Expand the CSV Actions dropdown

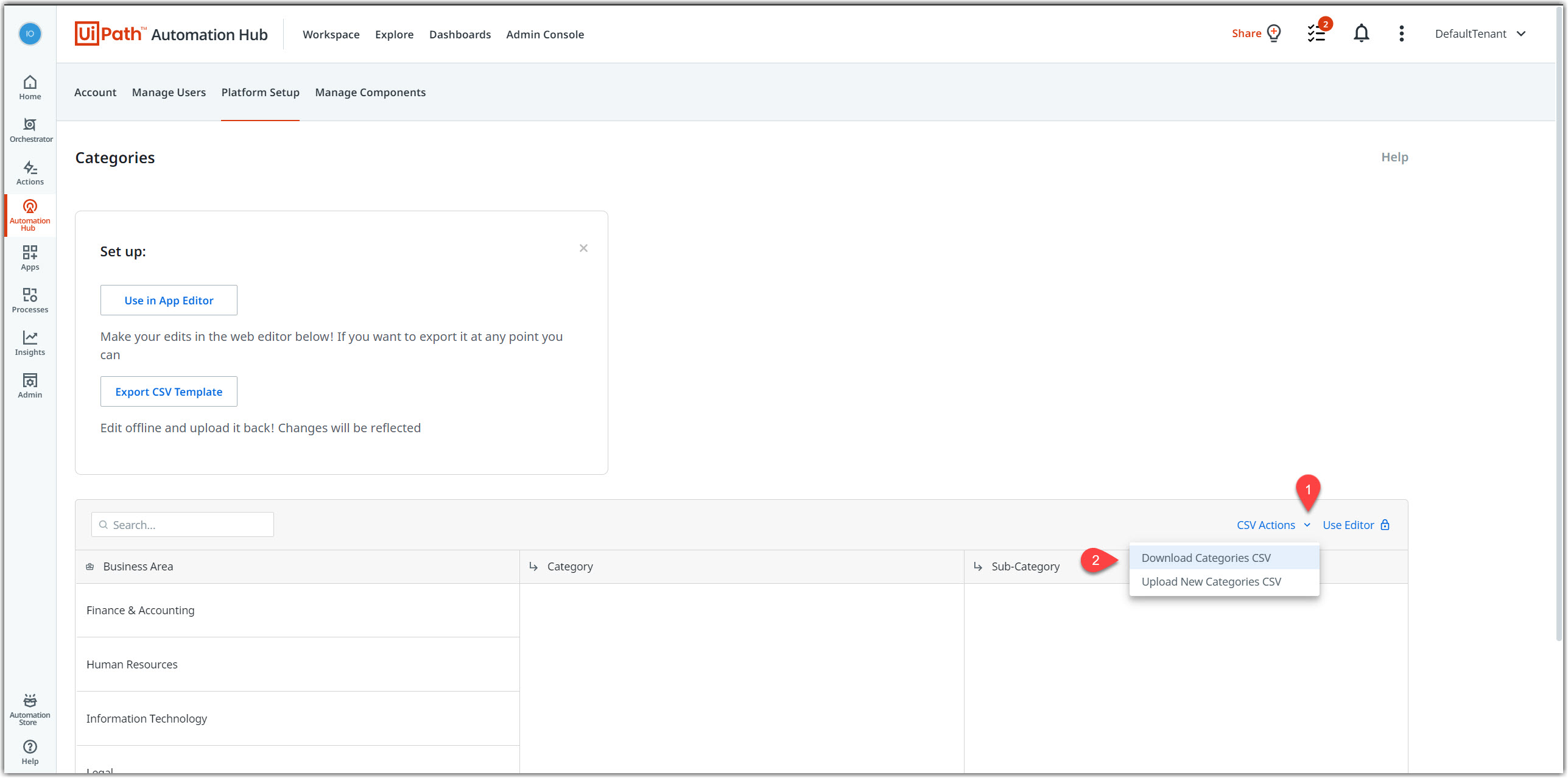[1273, 525]
